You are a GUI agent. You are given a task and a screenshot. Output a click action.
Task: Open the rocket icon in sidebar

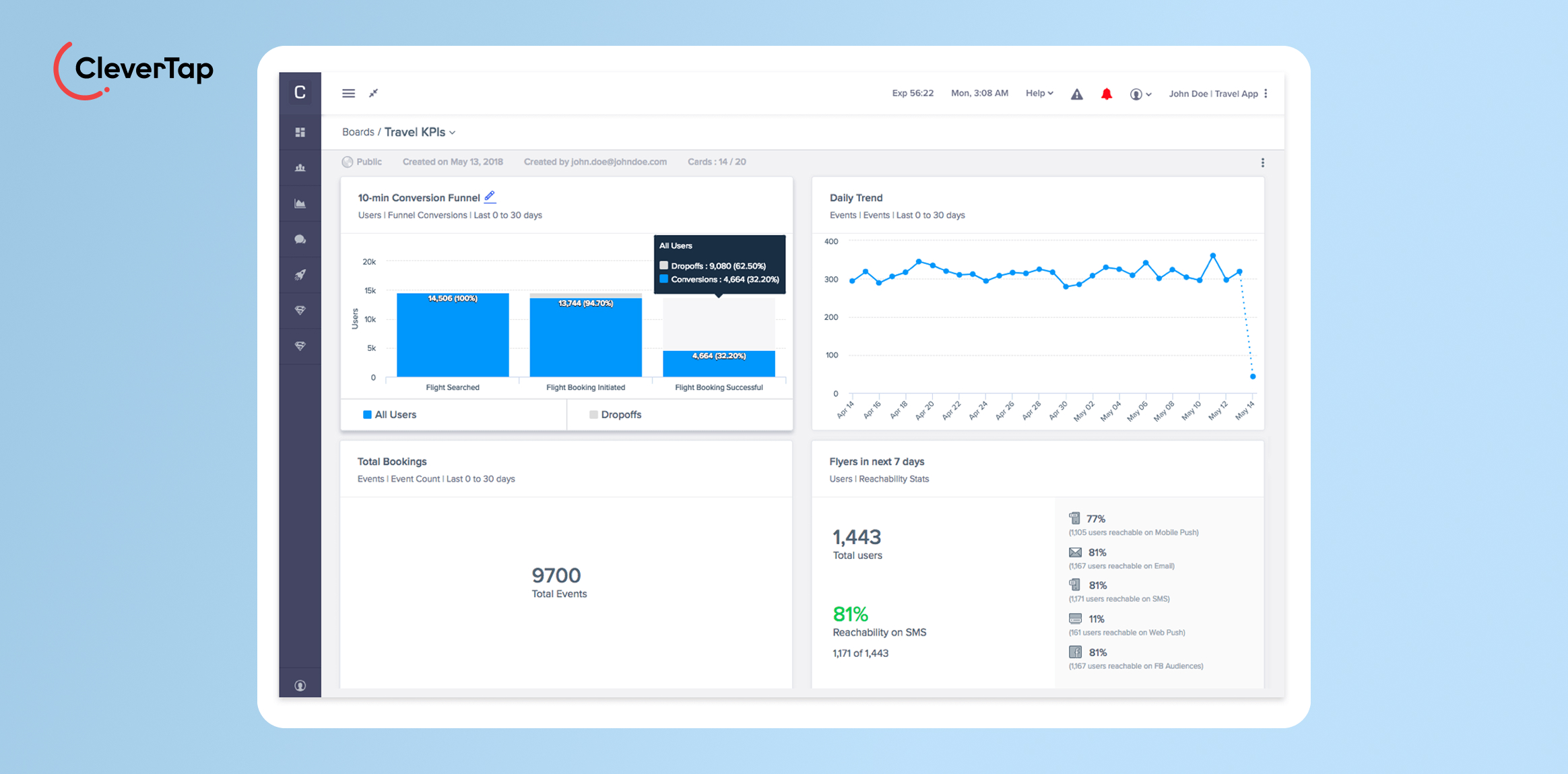coord(300,275)
